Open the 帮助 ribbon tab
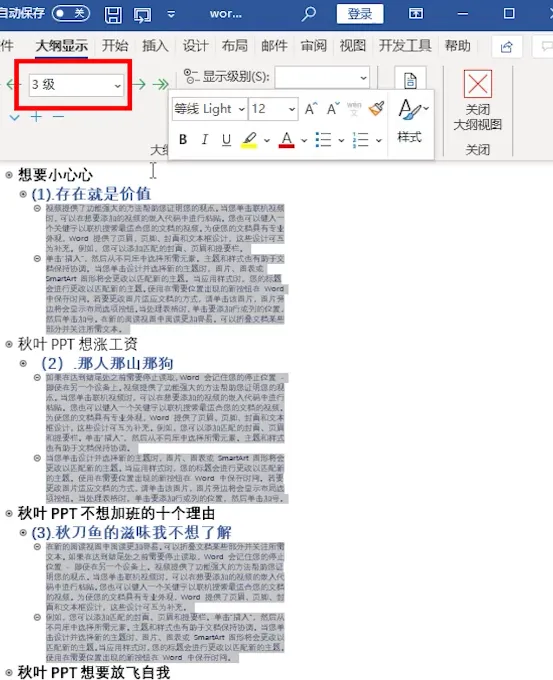 [x=458, y=46]
